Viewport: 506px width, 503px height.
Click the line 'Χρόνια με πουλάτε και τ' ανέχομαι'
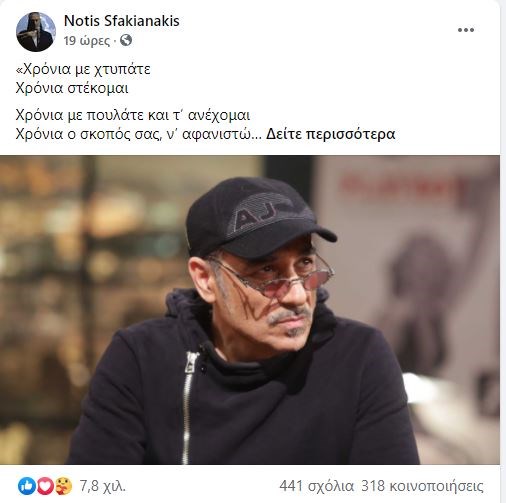coord(133,115)
